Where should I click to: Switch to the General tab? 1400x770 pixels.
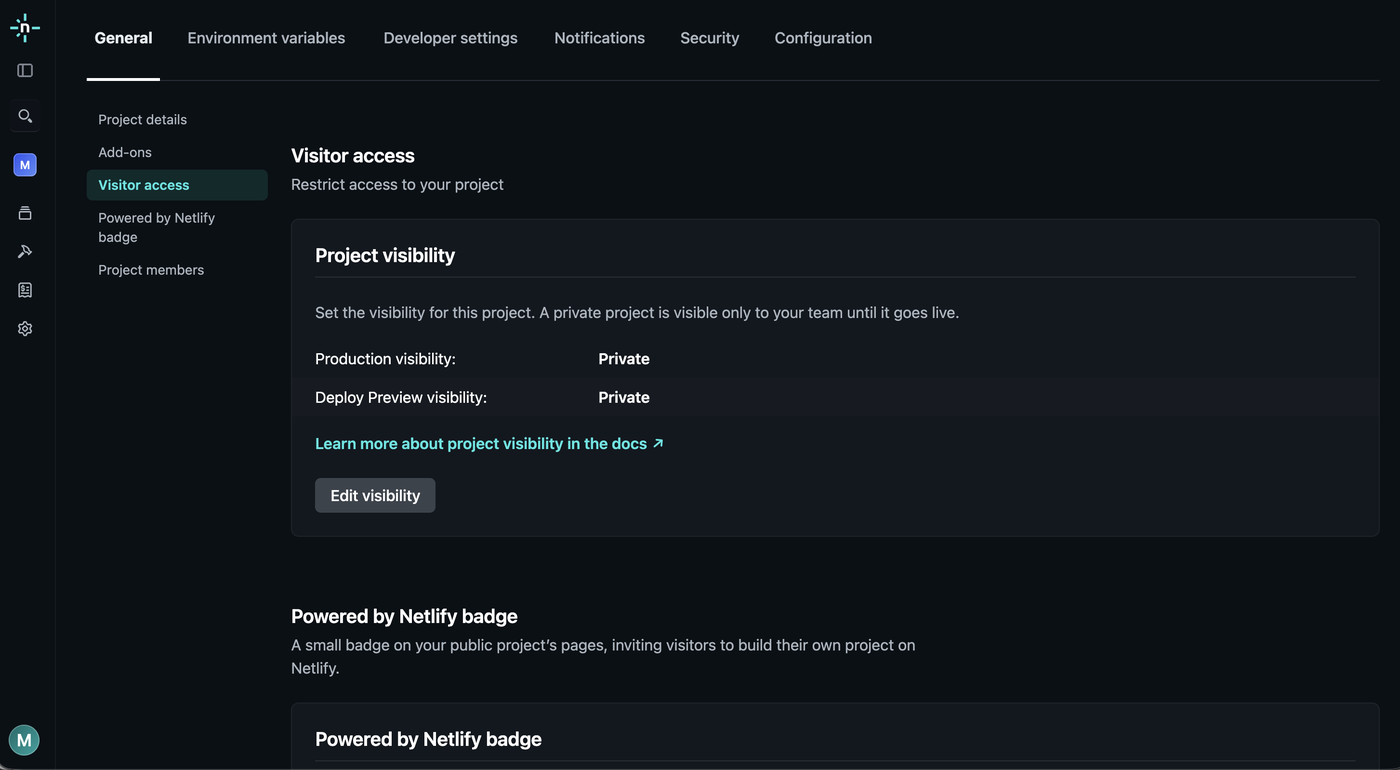(x=123, y=38)
